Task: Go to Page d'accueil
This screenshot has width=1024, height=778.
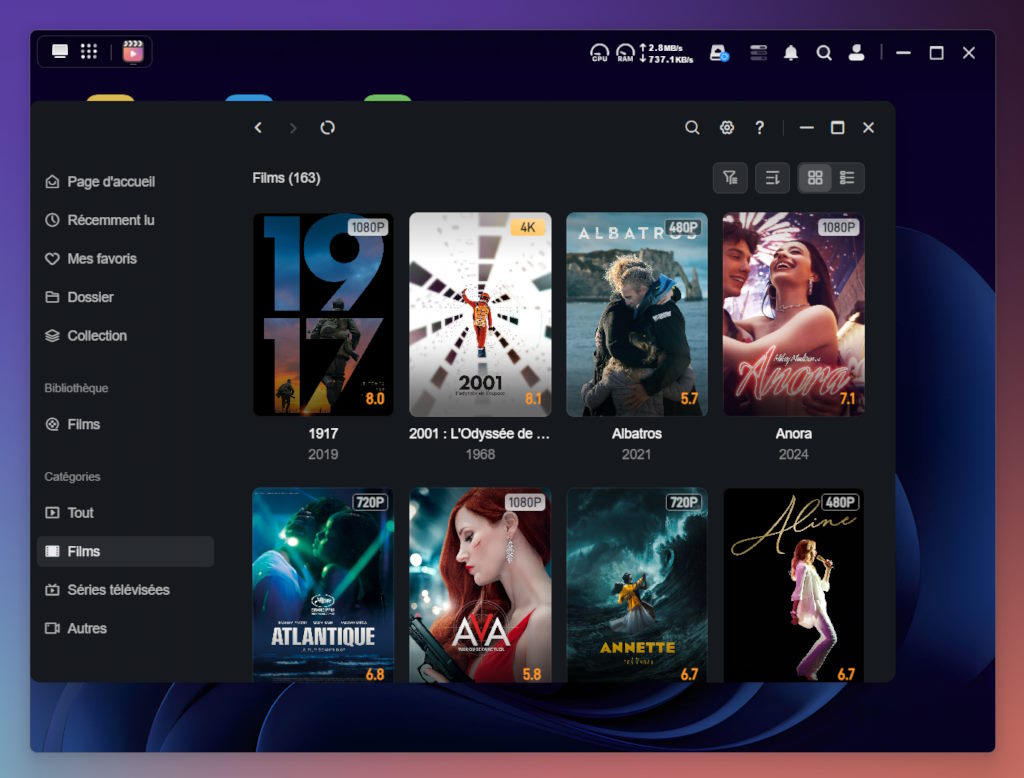Action: [100, 182]
